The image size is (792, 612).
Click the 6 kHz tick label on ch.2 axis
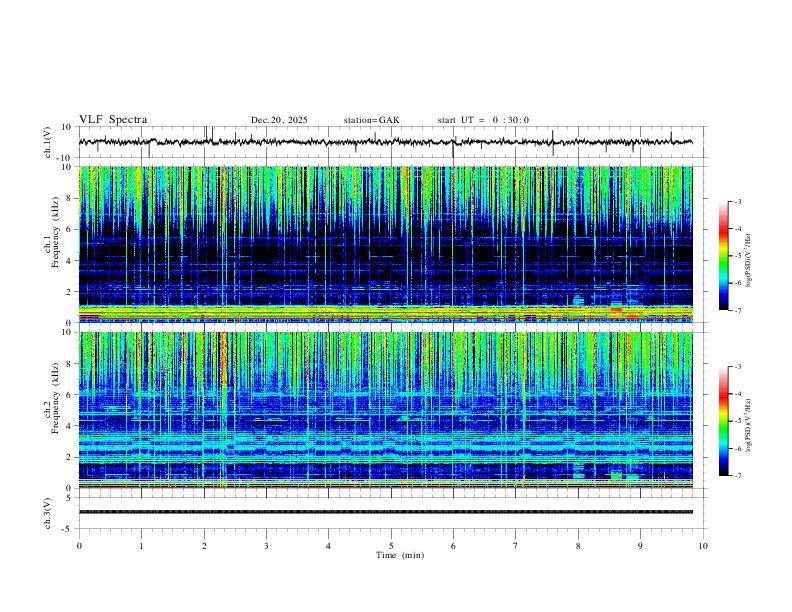pyautogui.click(x=68, y=395)
